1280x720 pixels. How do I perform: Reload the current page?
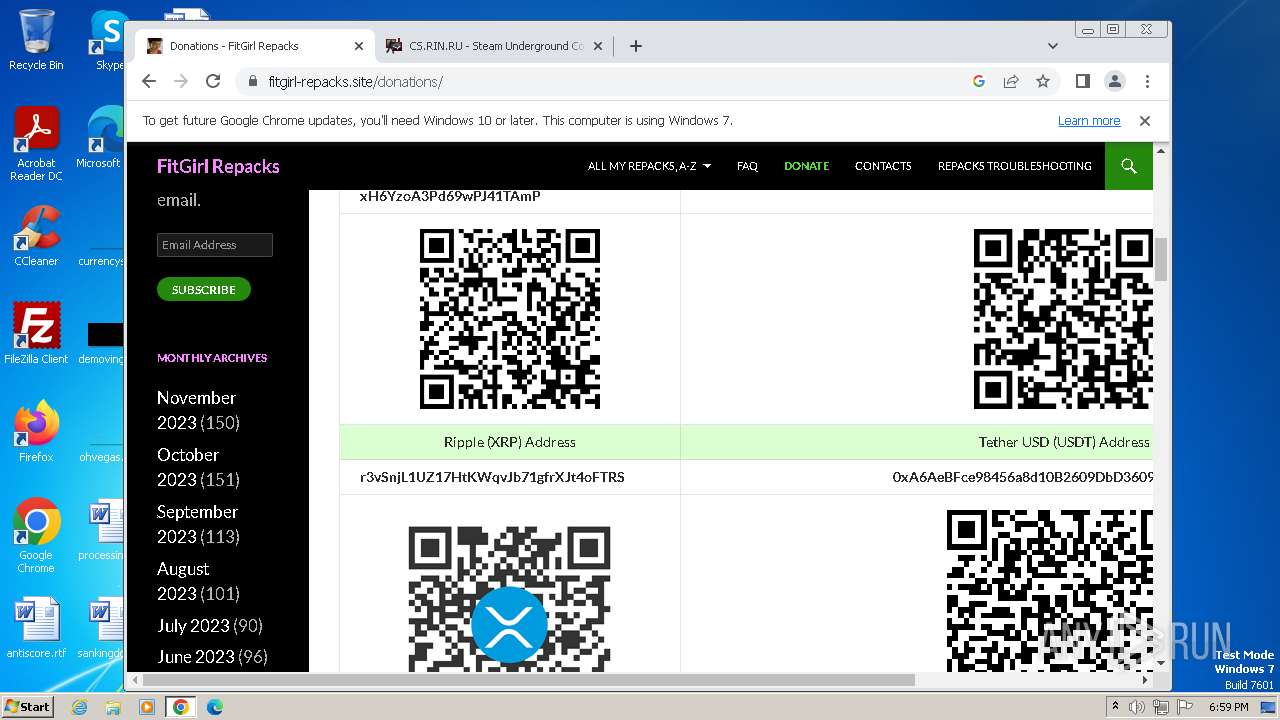coord(213,81)
